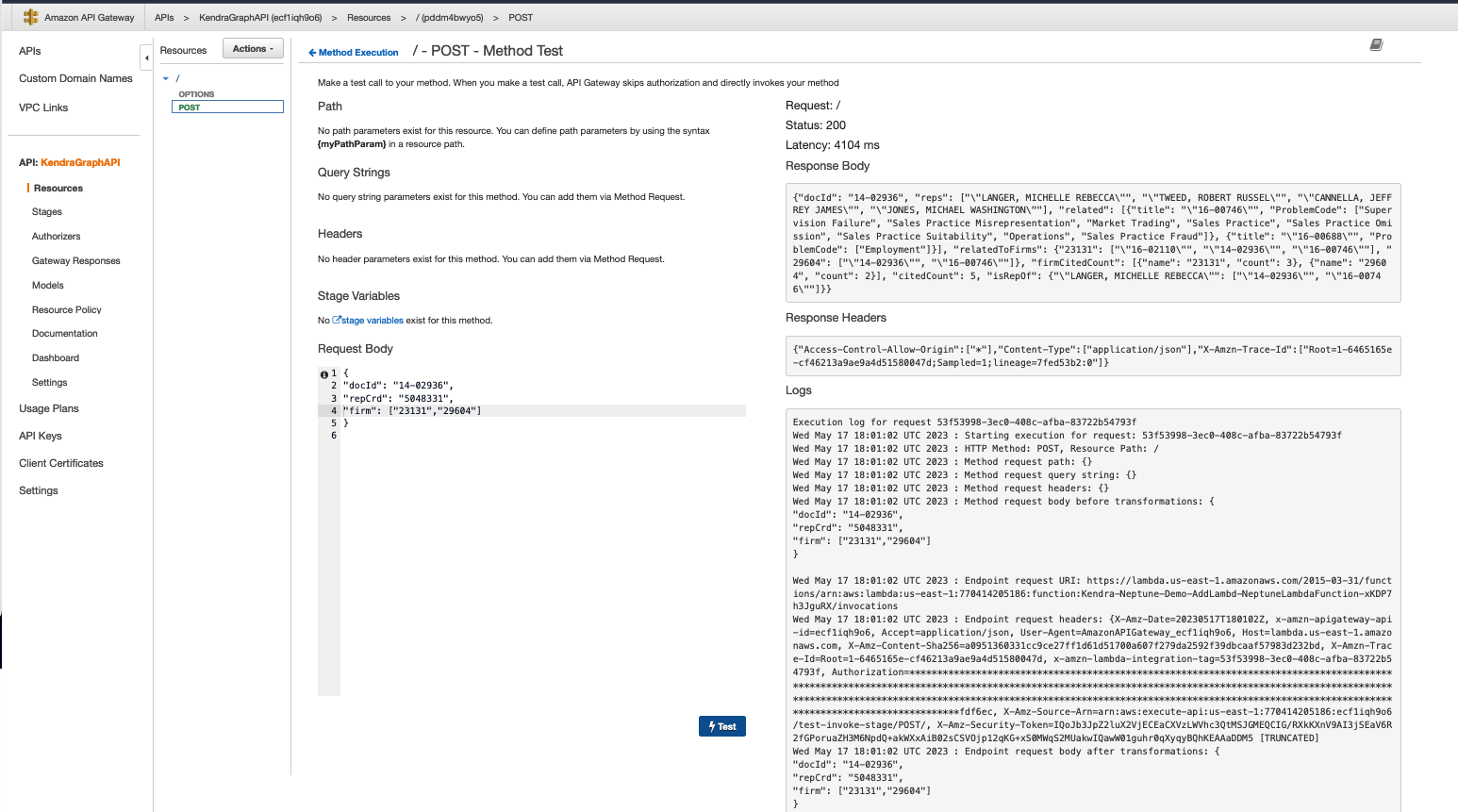1458x812 pixels.
Task: Collapse the root "/" resource tree arrow
Action: (166, 78)
